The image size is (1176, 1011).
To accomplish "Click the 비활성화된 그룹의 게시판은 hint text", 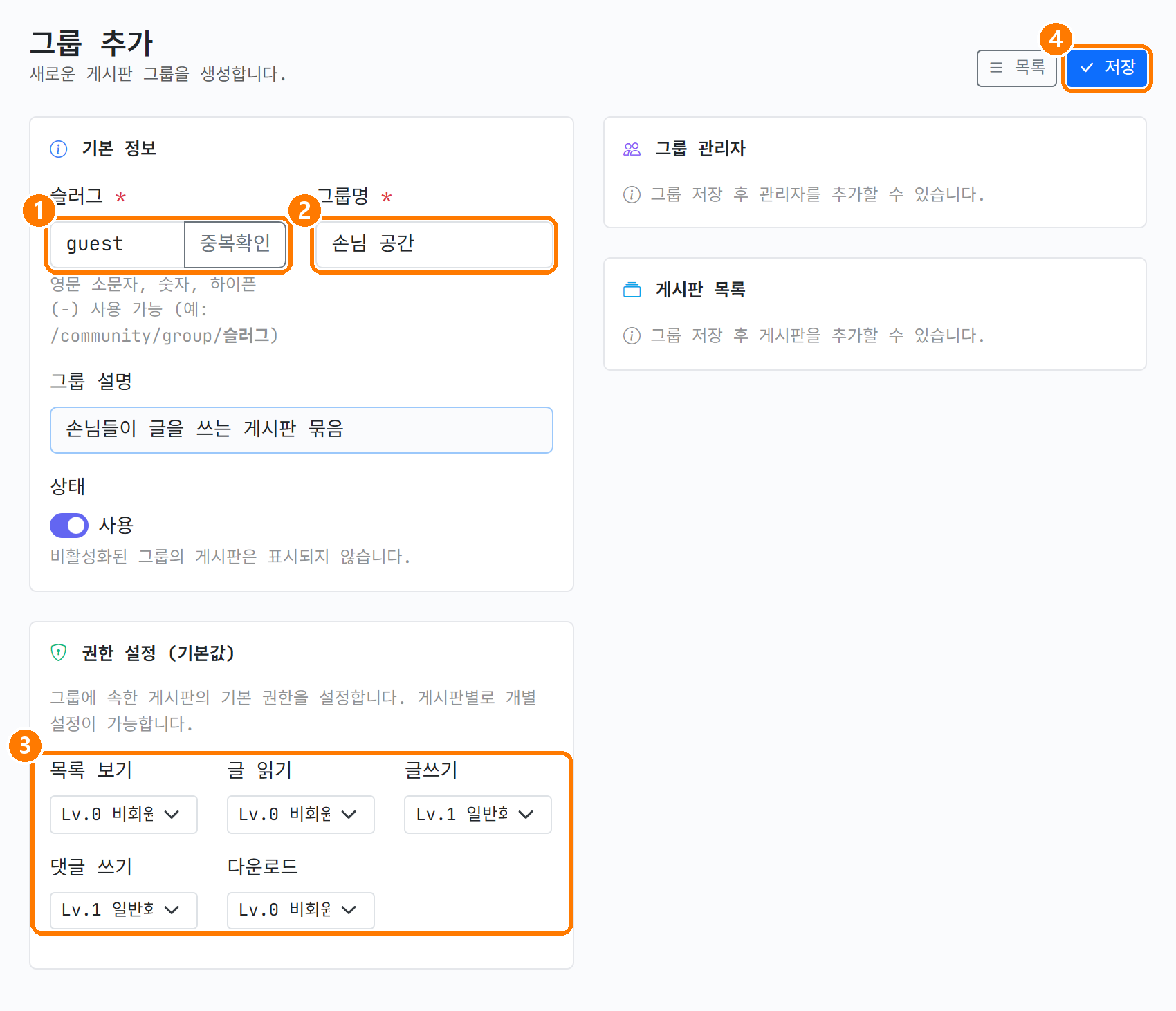I will [230, 557].
